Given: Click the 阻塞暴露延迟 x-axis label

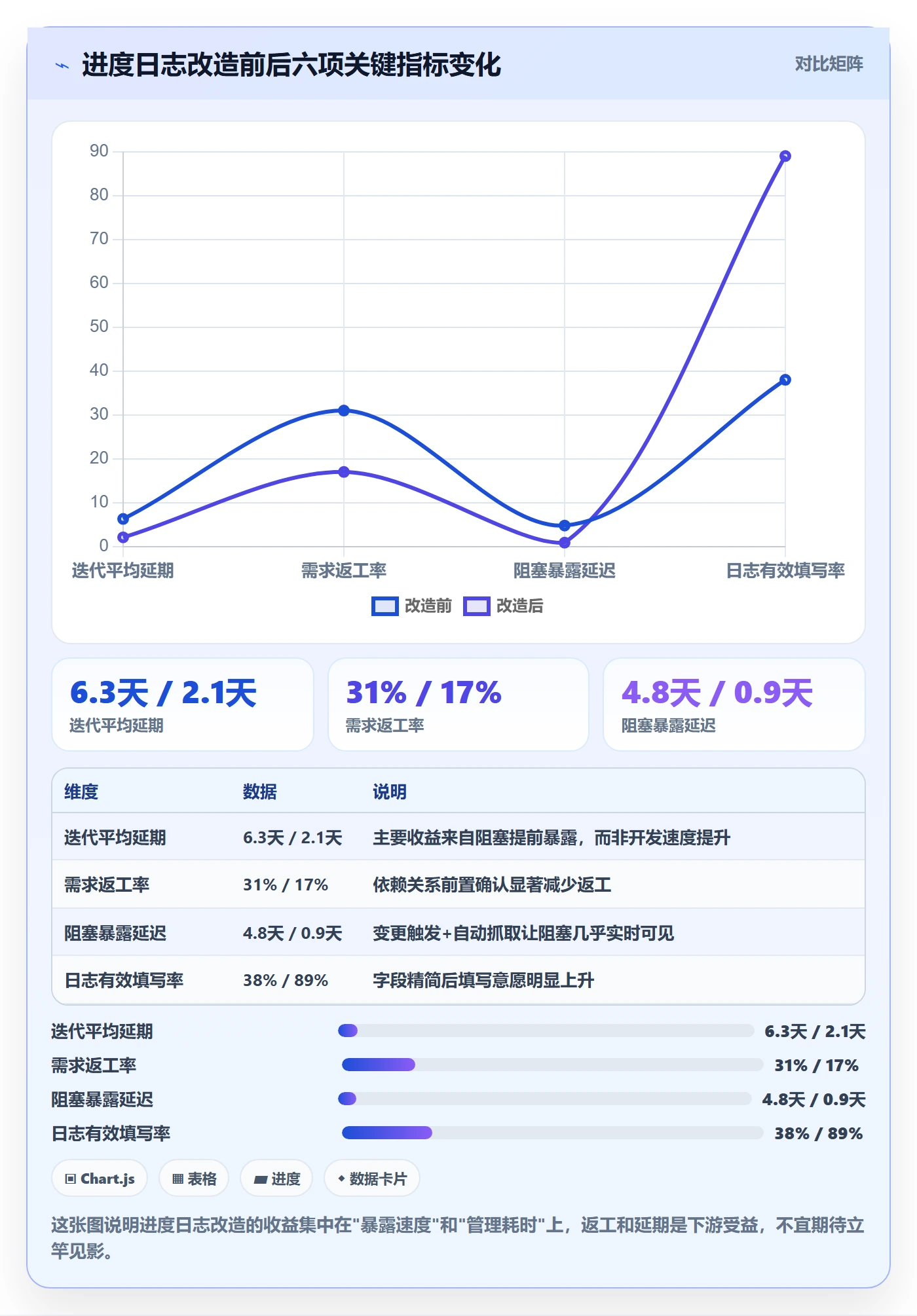Looking at the screenshot, I should point(565,570).
